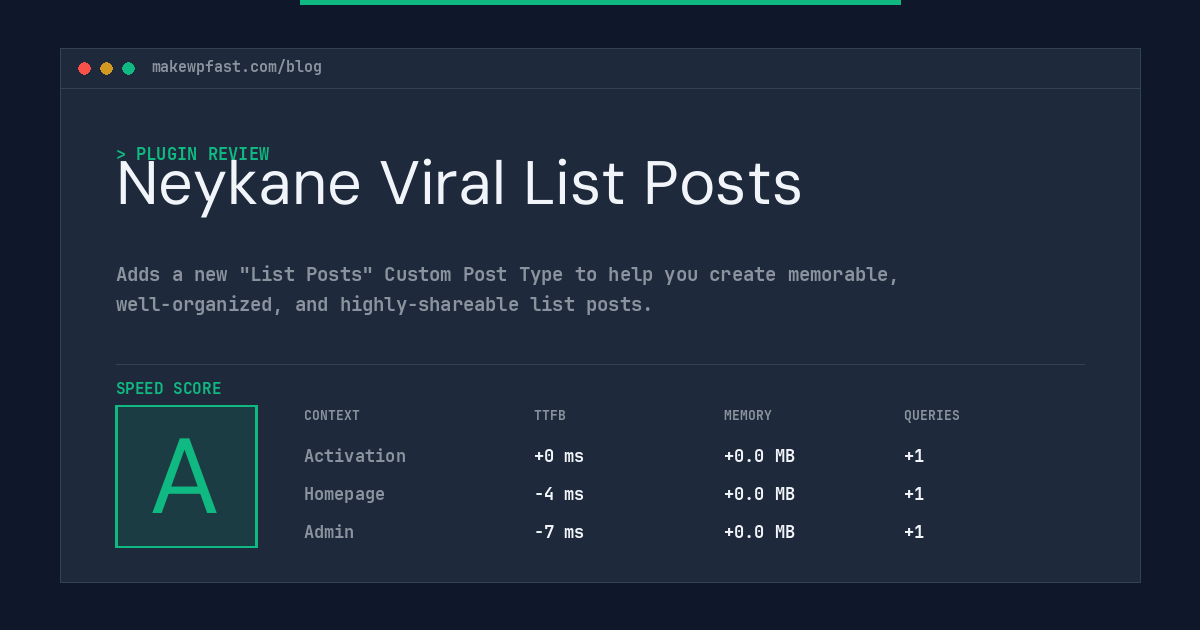1200x630 pixels.
Task: Click the makewpfast.com/blog address text
Action: click(x=237, y=67)
